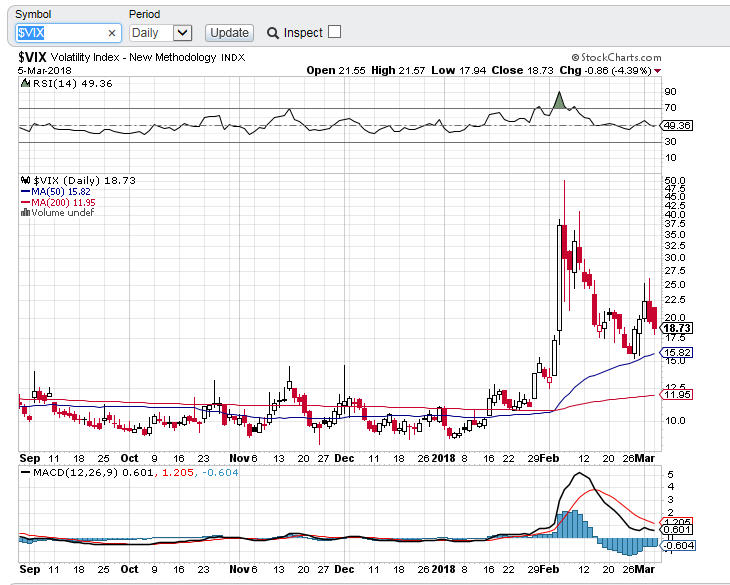Click the -0.604 MACD histogram value label
The height and width of the screenshot is (585, 730).
click(678, 545)
